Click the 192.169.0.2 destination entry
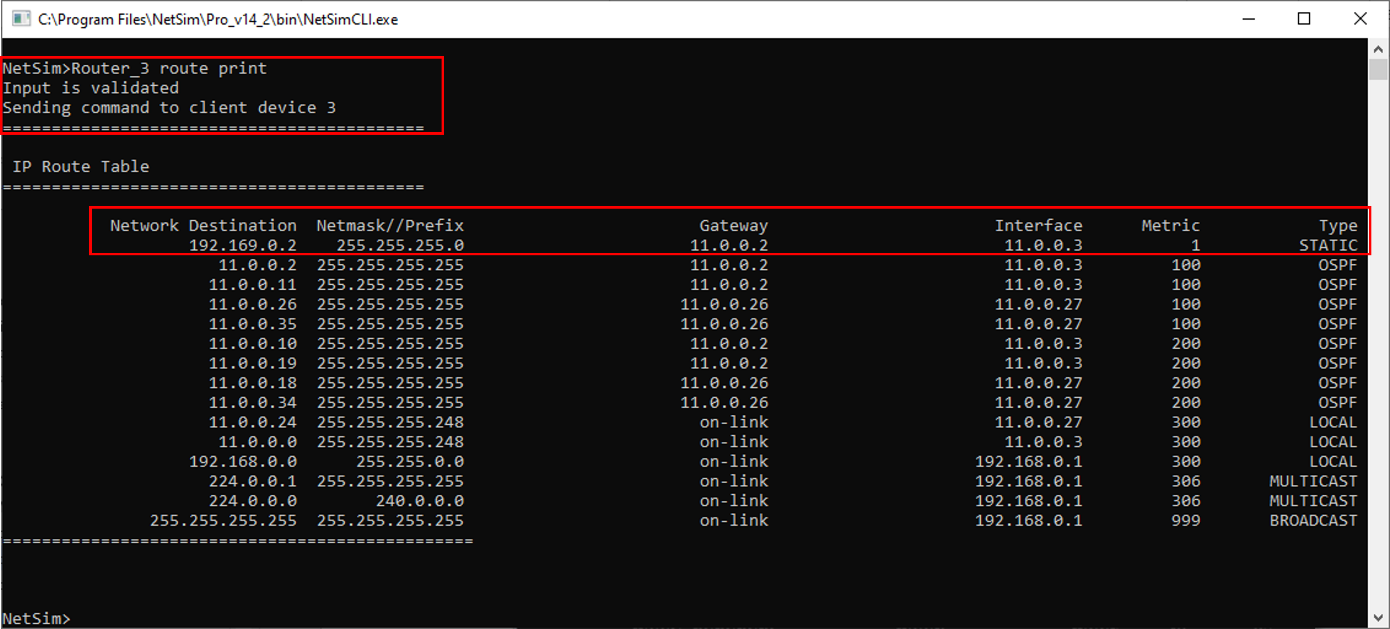The width and height of the screenshot is (1390, 629). (x=243, y=245)
